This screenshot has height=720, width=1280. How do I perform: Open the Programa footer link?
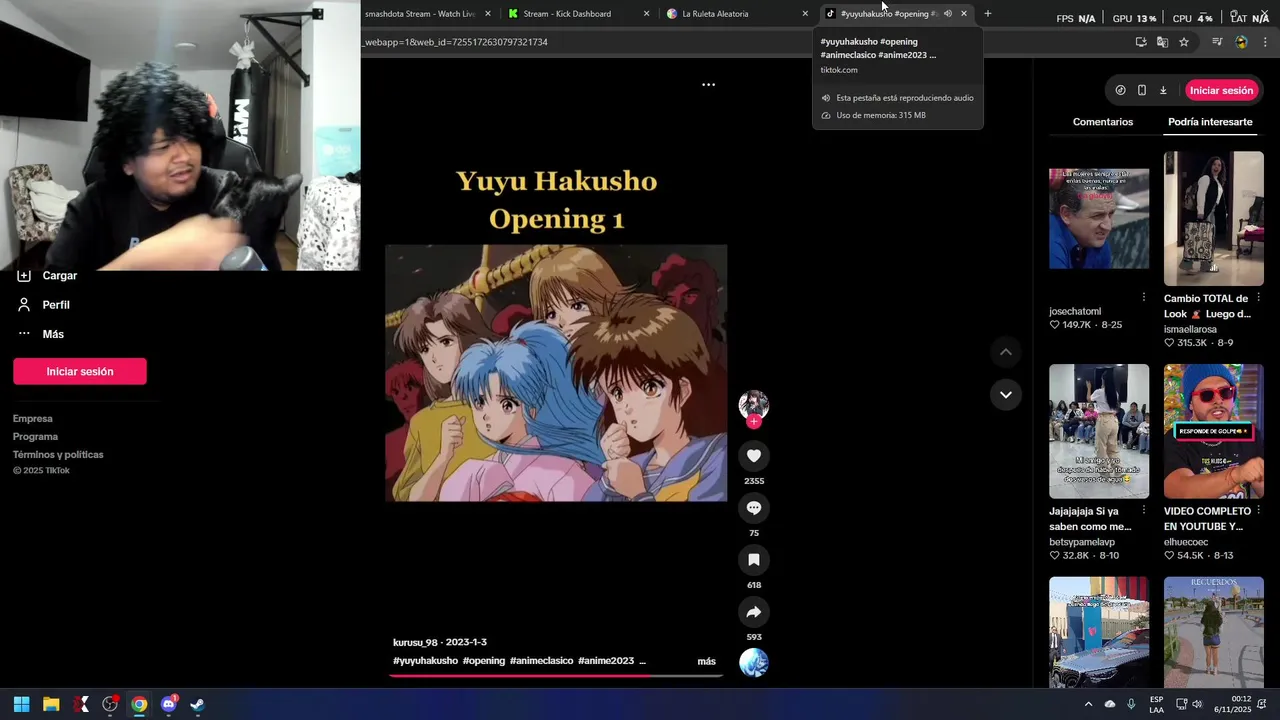pos(35,436)
